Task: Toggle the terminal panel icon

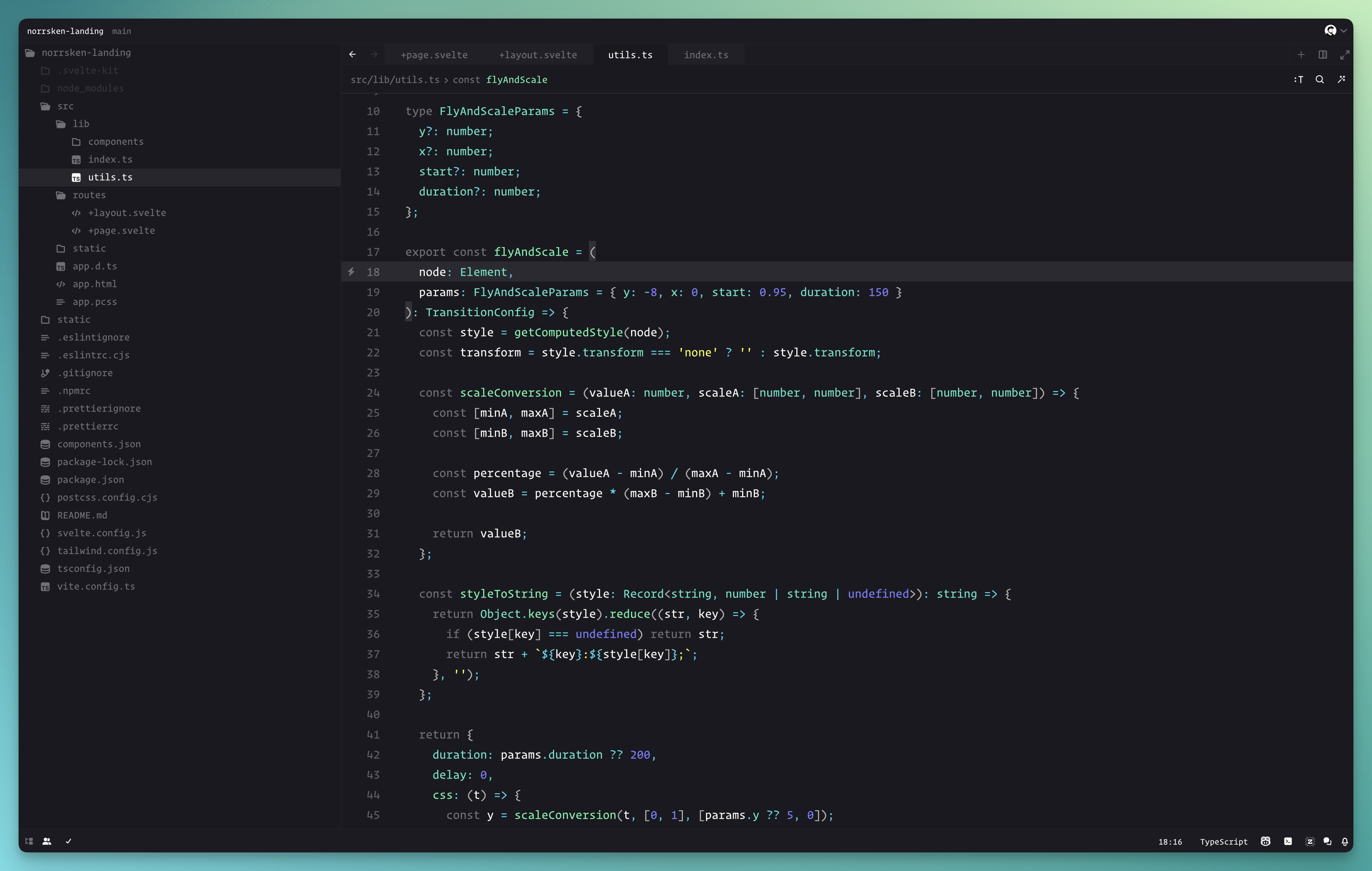Action: coord(1288,841)
